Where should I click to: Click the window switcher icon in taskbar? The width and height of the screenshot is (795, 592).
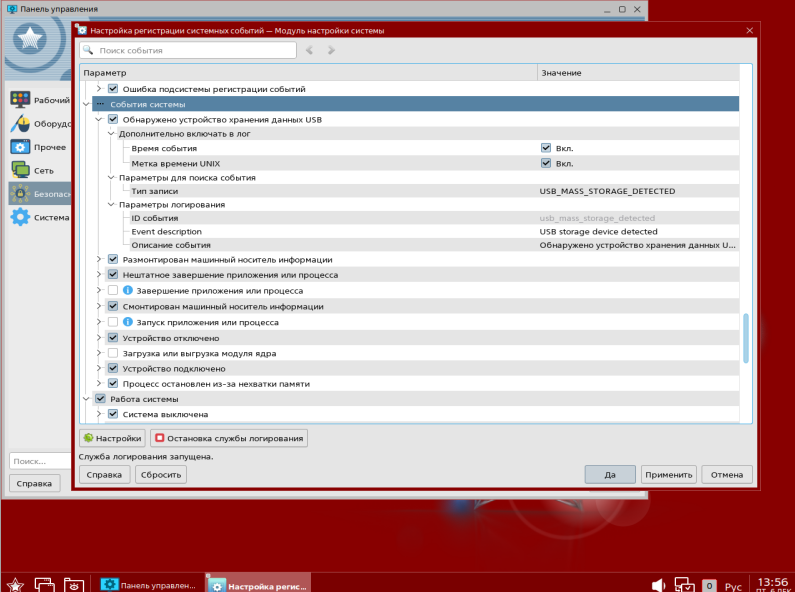44,584
